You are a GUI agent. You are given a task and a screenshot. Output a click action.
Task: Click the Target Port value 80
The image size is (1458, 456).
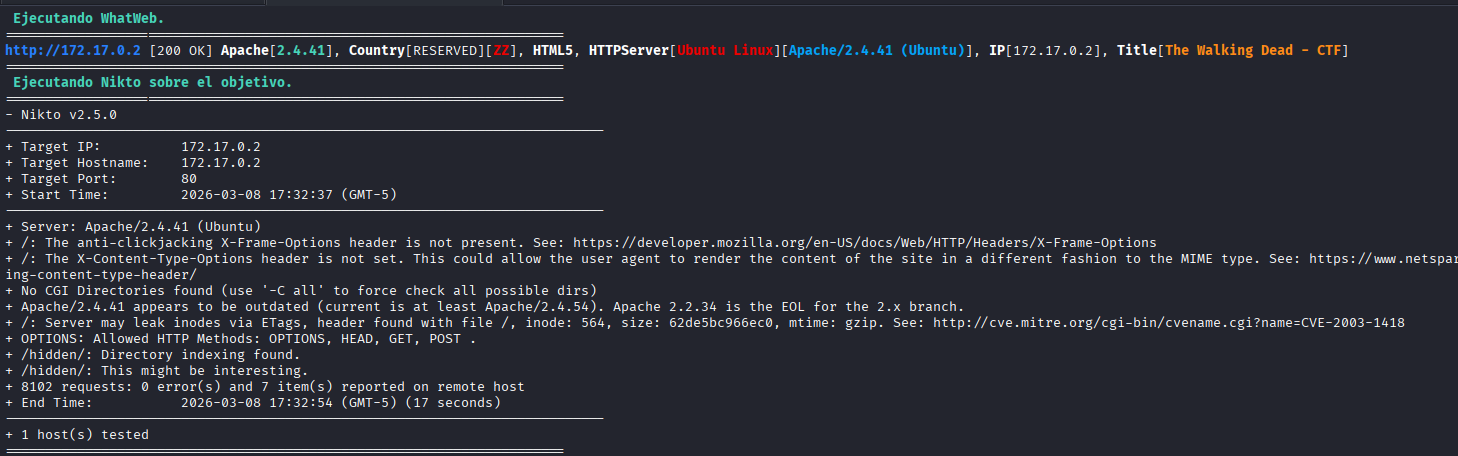tap(188, 178)
